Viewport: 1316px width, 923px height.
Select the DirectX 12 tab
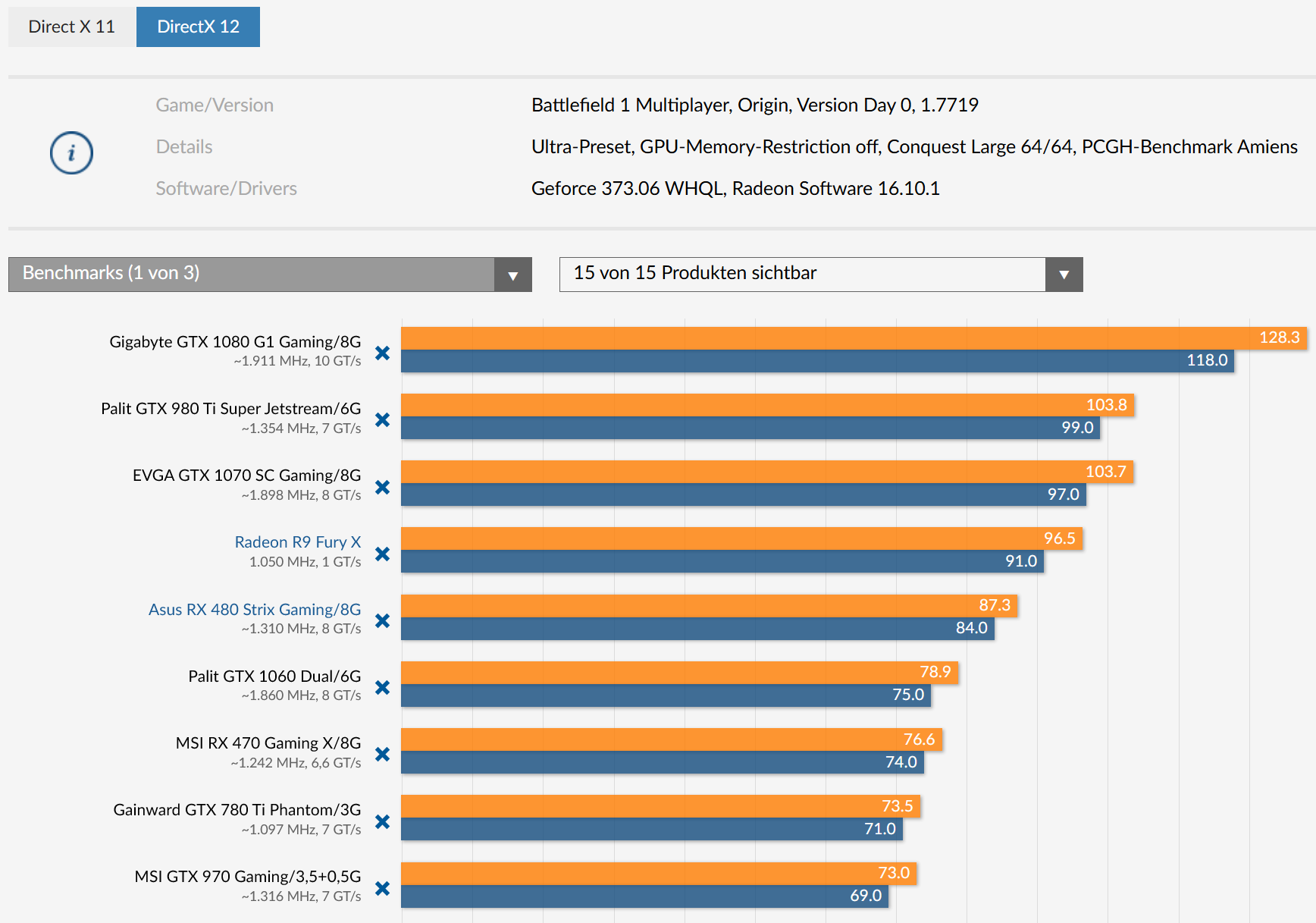coord(198,27)
